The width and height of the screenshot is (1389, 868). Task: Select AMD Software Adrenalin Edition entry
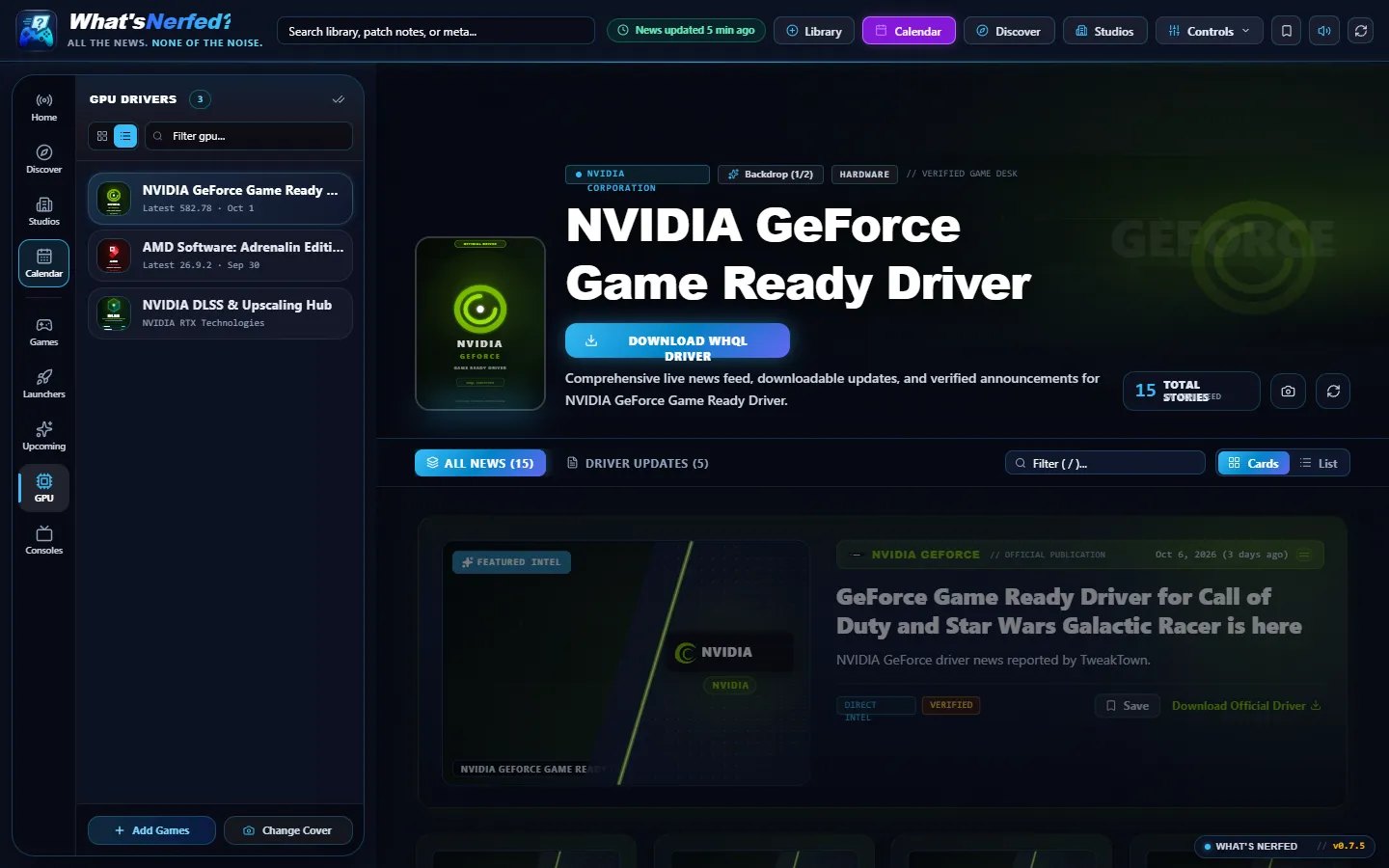tap(220, 256)
